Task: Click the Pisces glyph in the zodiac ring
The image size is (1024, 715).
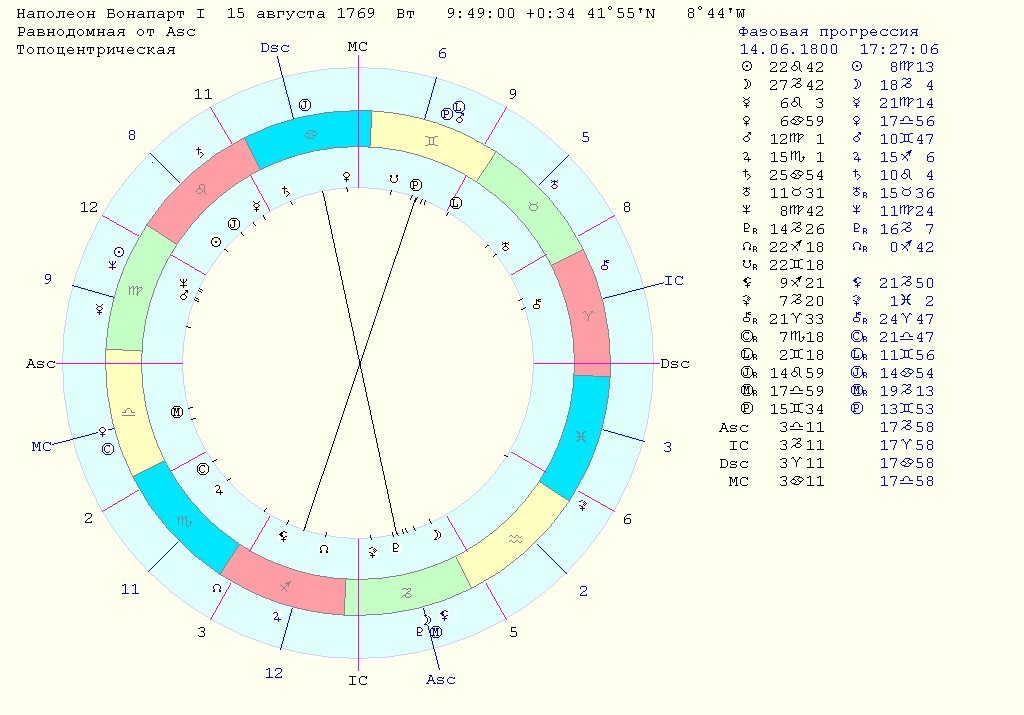Action: (x=581, y=437)
